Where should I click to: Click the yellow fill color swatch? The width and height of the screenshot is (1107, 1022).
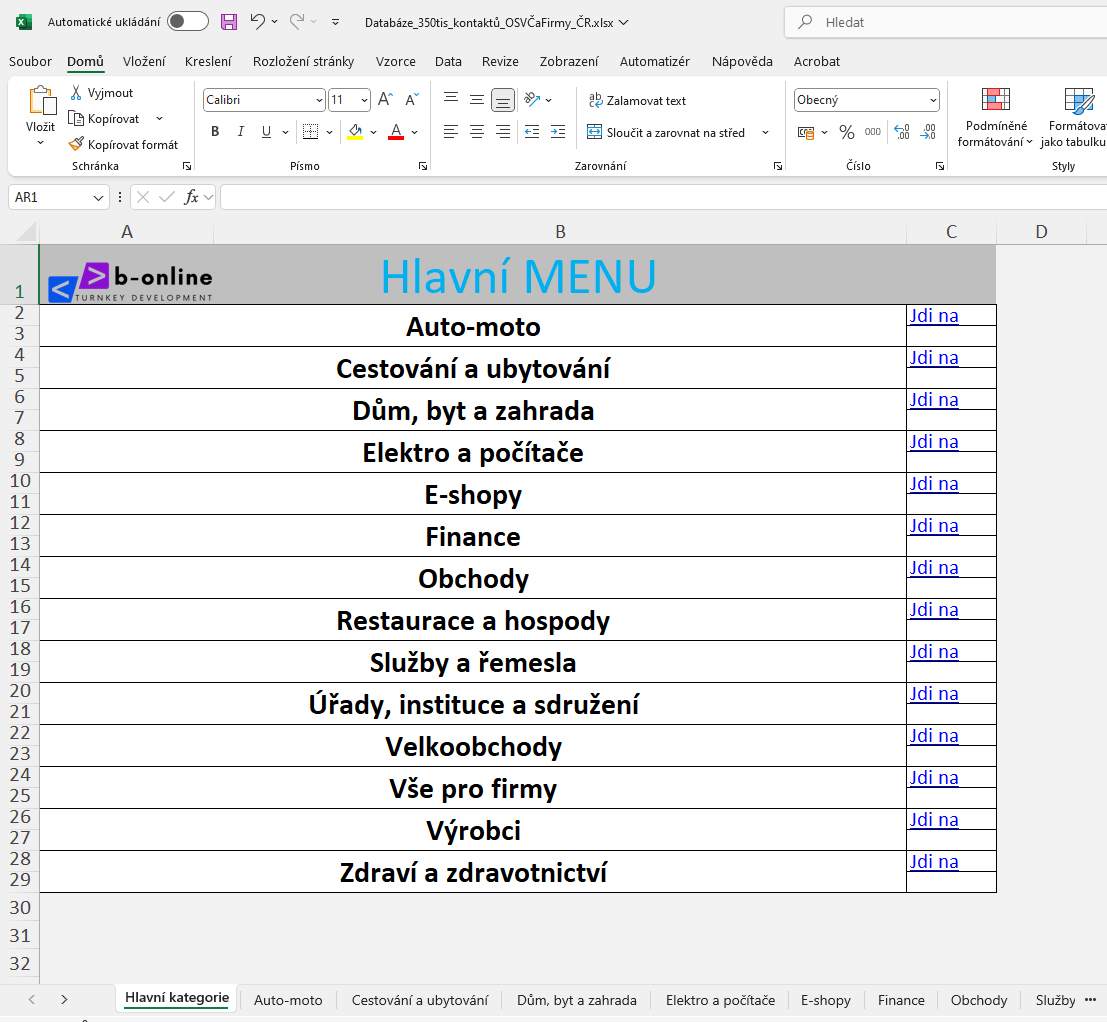click(x=355, y=132)
